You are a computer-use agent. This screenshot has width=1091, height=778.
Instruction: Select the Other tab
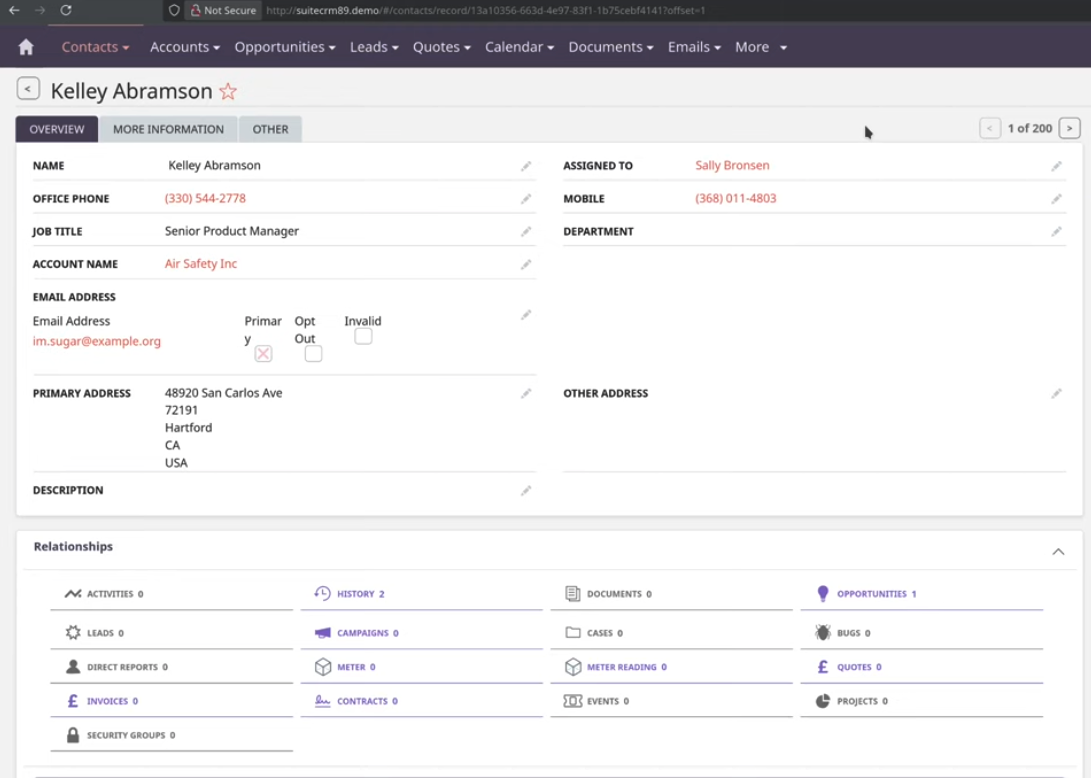tap(270, 129)
